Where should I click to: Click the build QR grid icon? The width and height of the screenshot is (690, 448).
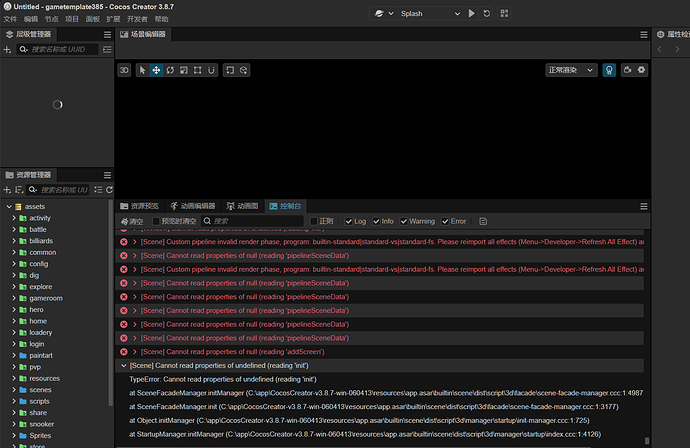(504, 13)
